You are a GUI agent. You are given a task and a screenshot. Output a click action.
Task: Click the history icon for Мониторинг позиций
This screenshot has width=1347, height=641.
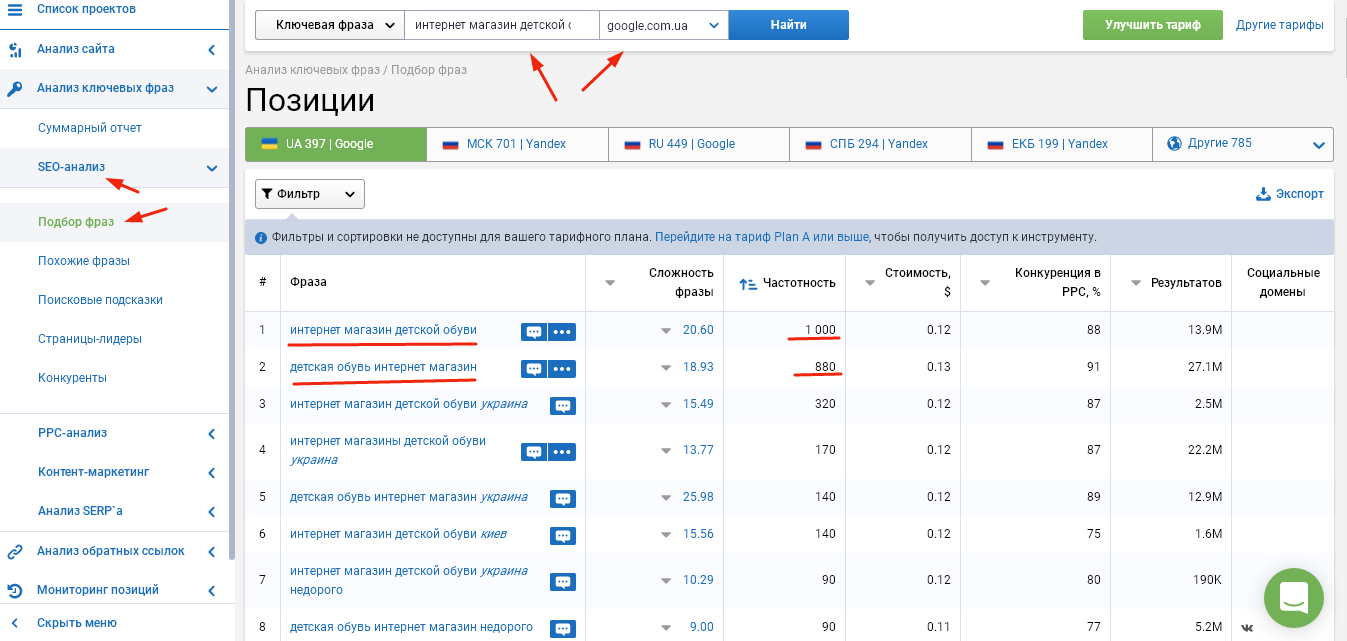click(15, 590)
